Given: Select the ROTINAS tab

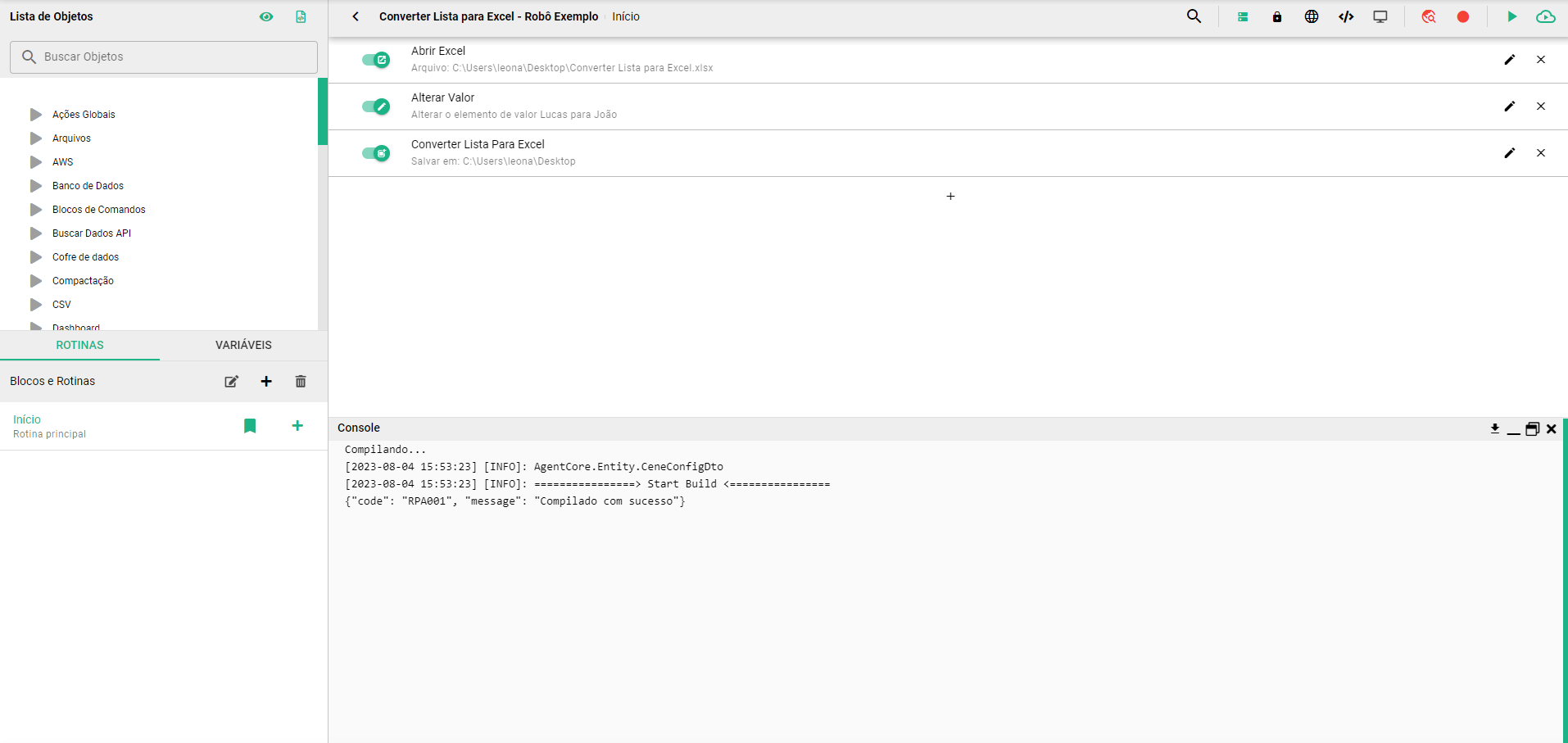Looking at the screenshot, I should tap(79, 345).
